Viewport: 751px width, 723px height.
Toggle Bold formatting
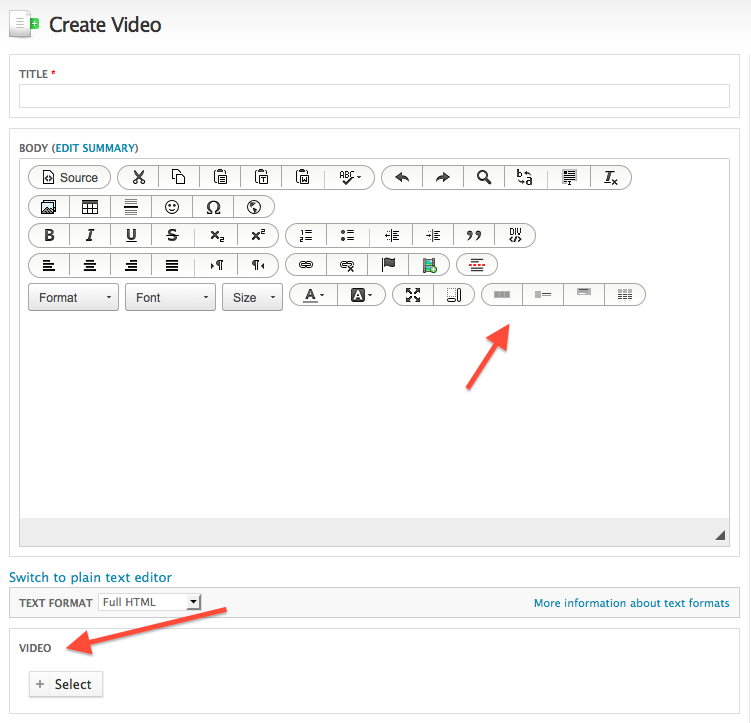pos(49,236)
